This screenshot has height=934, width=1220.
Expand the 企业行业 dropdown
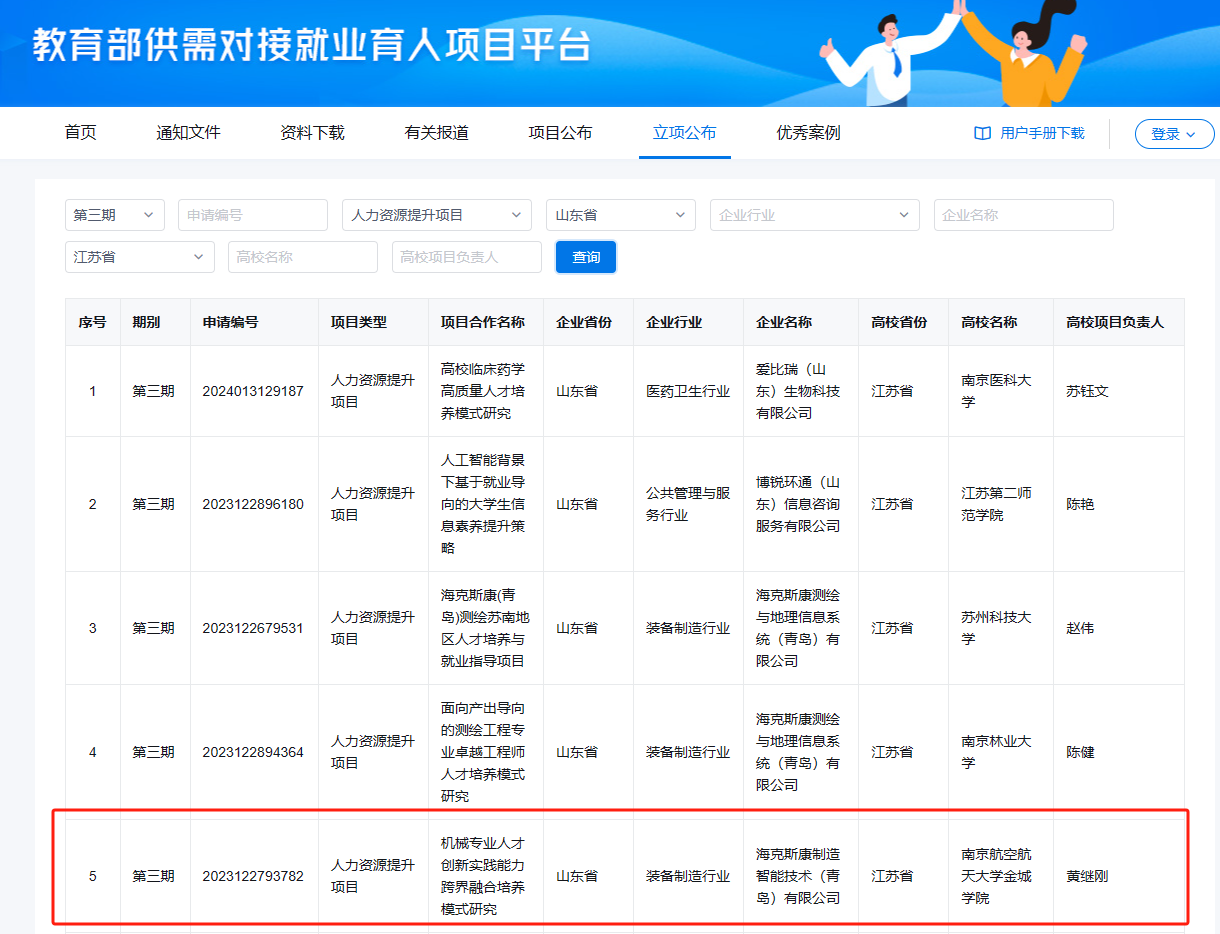click(x=815, y=215)
